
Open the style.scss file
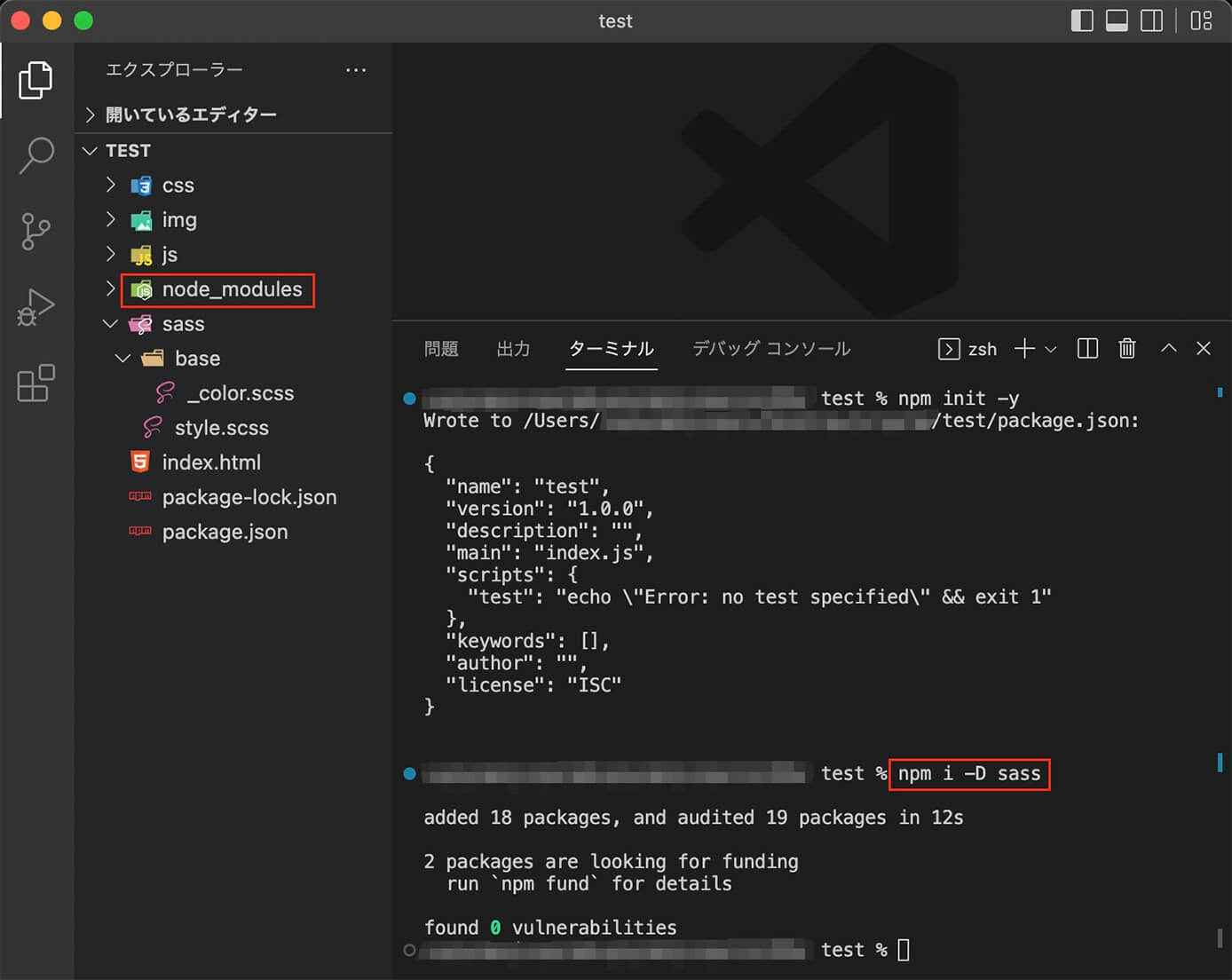pos(222,428)
